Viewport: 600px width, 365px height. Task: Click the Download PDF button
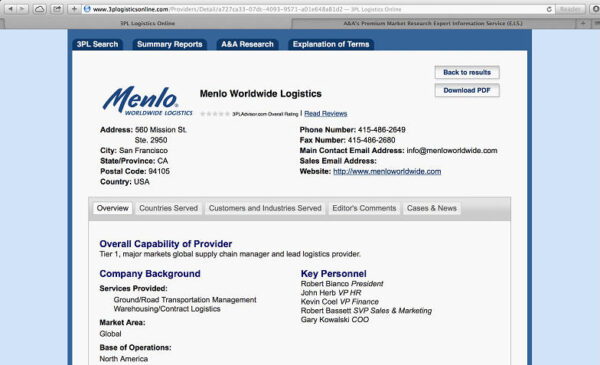pos(467,90)
